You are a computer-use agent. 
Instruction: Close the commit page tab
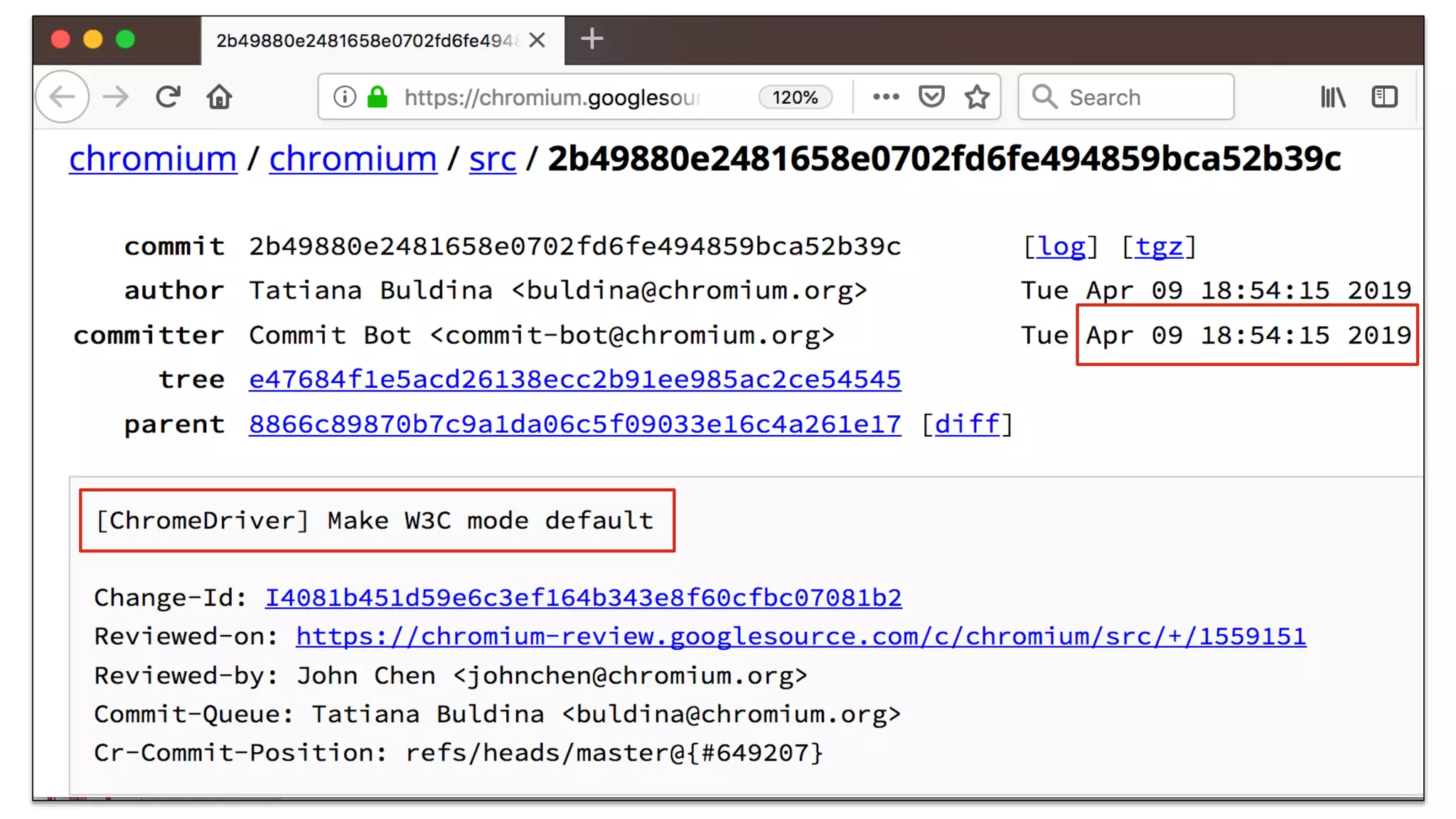pos(537,40)
